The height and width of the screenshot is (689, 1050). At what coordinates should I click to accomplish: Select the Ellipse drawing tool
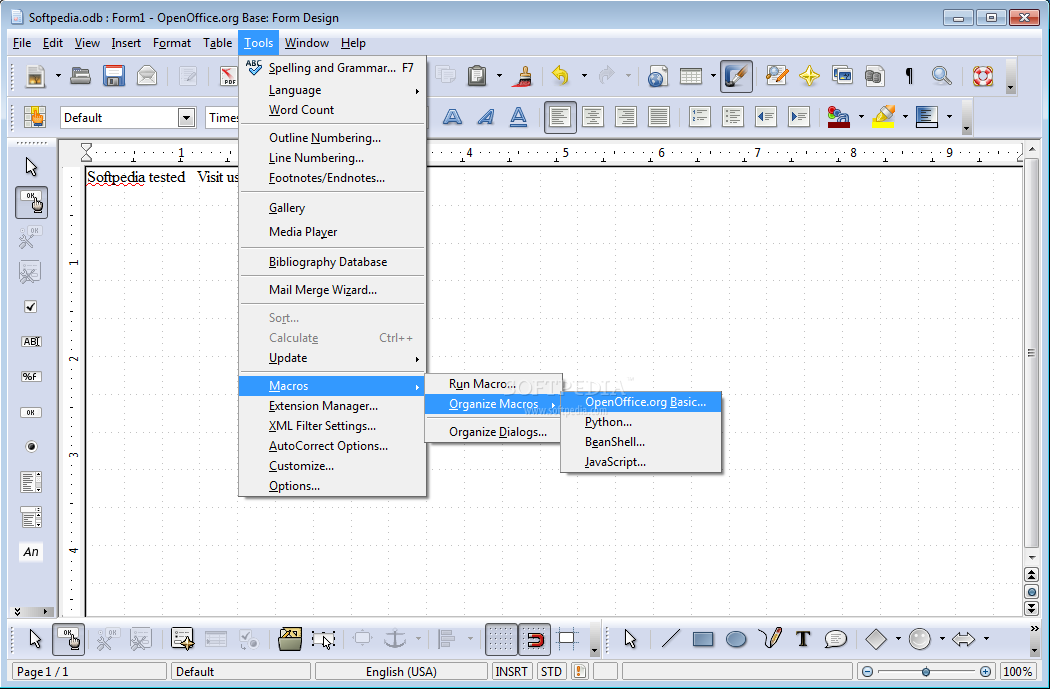pos(736,639)
